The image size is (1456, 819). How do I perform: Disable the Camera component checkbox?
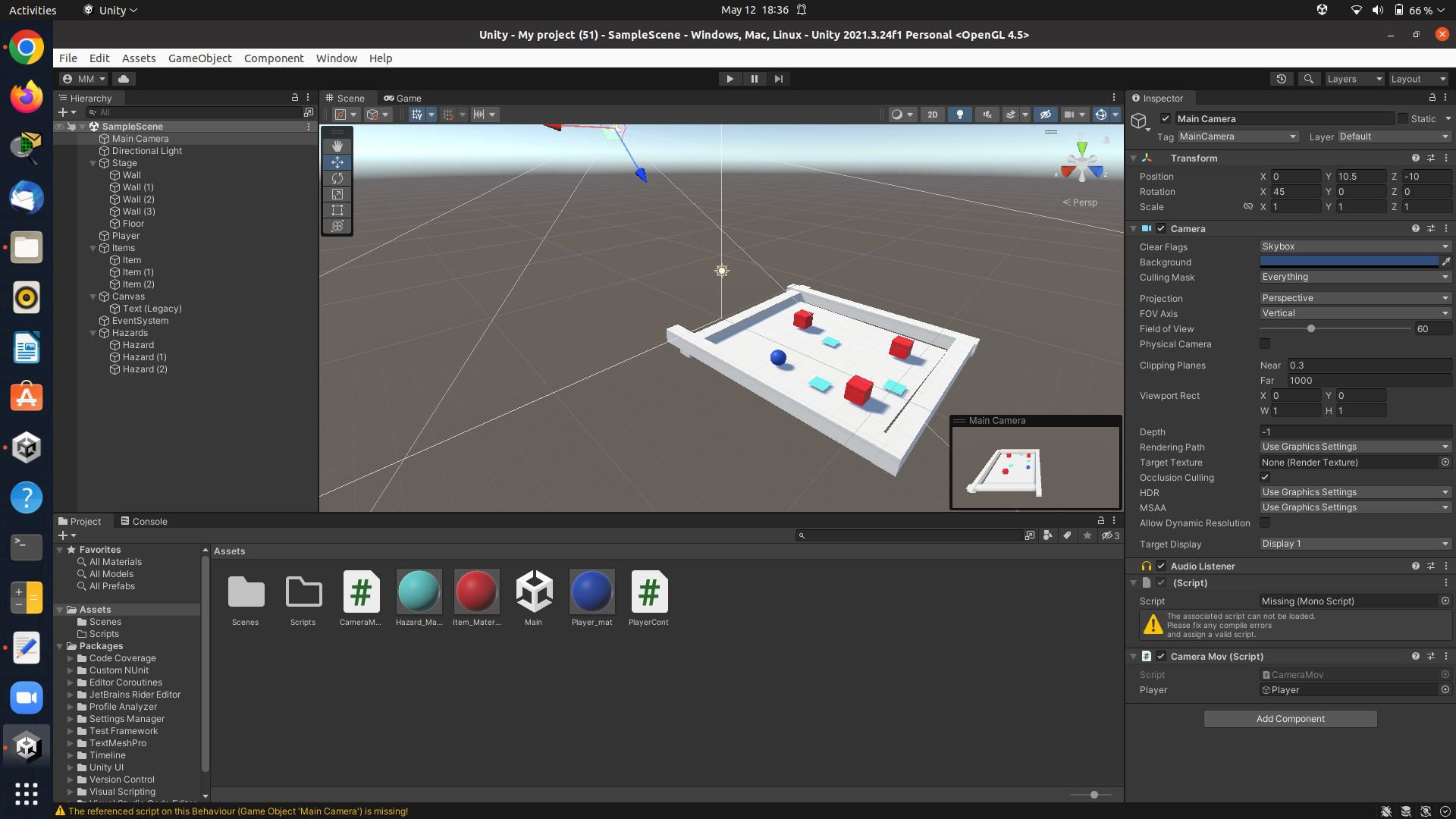[x=1160, y=228]
